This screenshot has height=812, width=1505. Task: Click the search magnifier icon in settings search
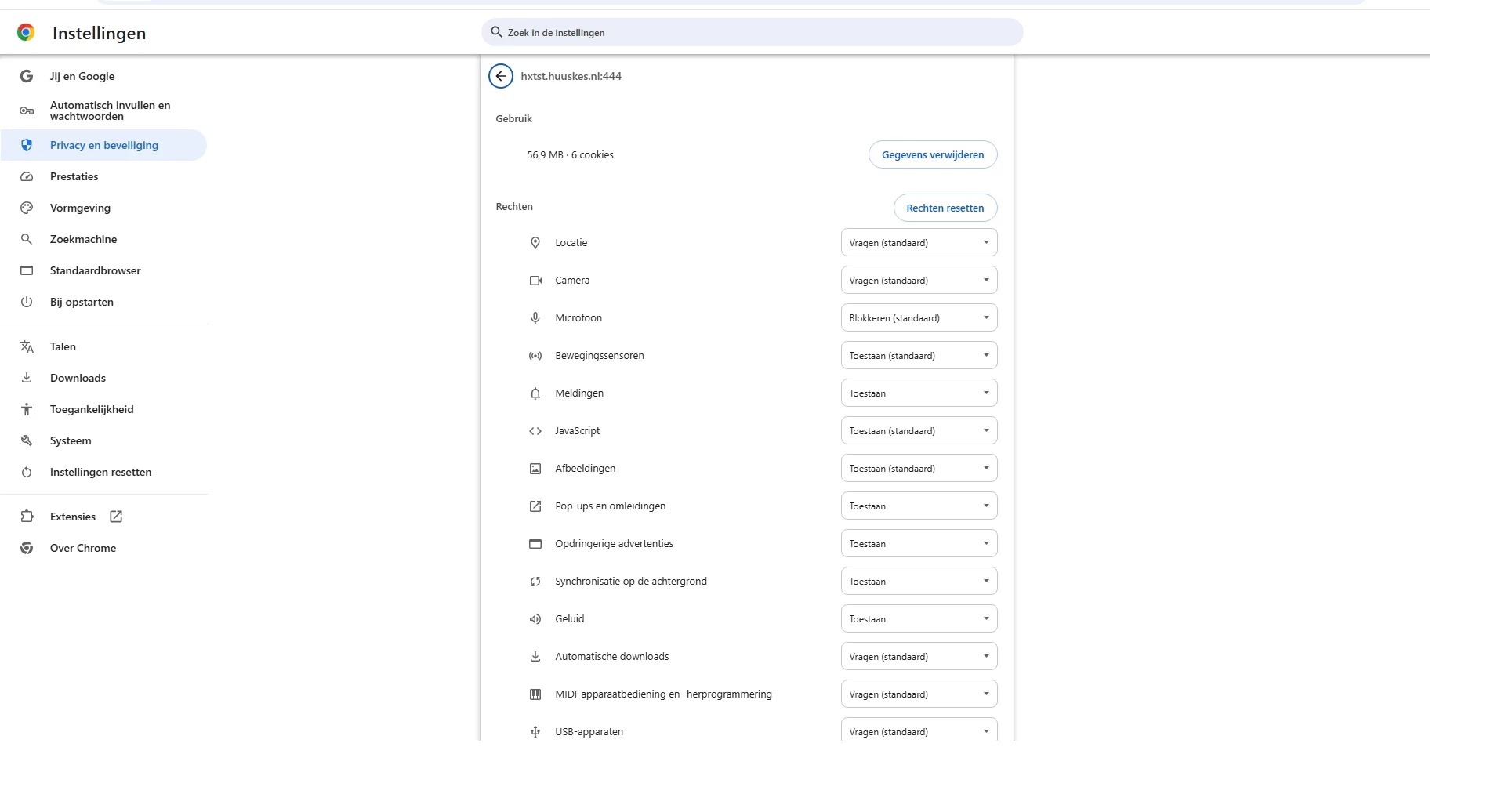point(496,32)
